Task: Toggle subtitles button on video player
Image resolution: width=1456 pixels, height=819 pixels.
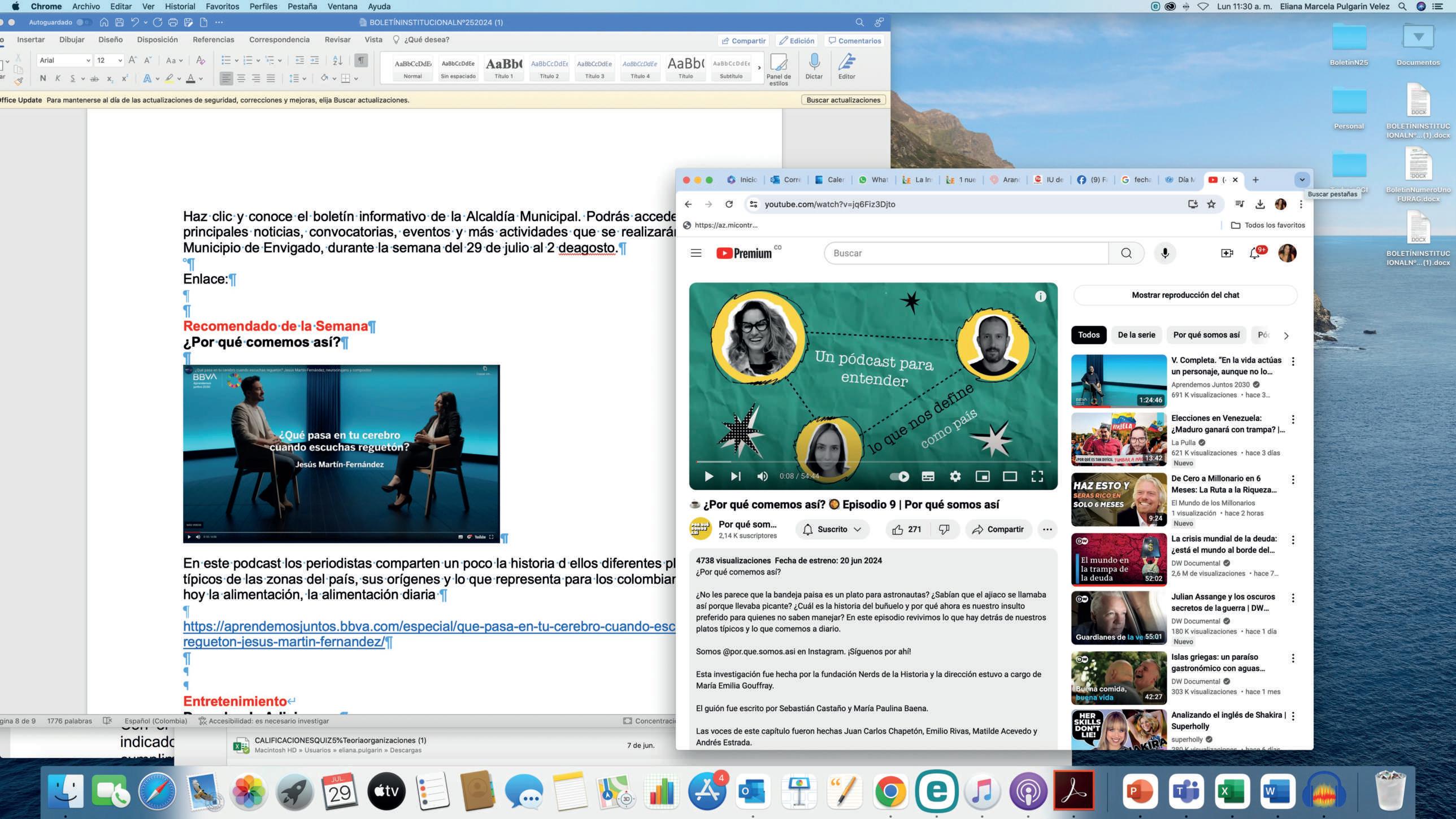Action: point(928,477)
